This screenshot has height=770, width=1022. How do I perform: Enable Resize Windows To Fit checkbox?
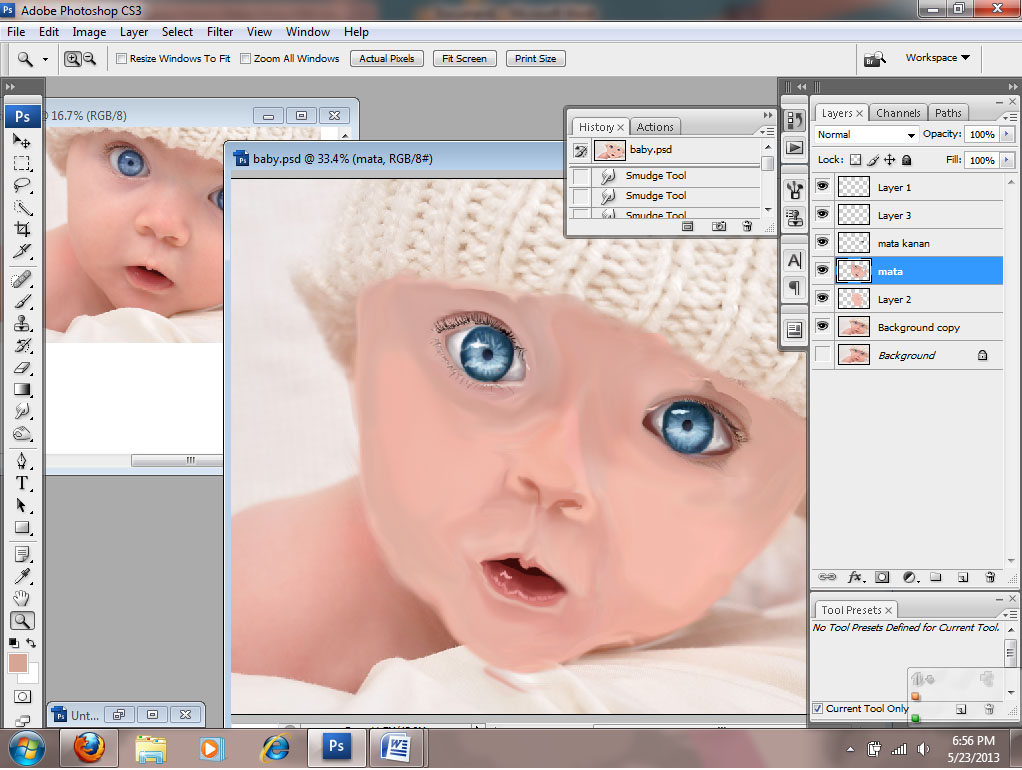click(122, 59)
